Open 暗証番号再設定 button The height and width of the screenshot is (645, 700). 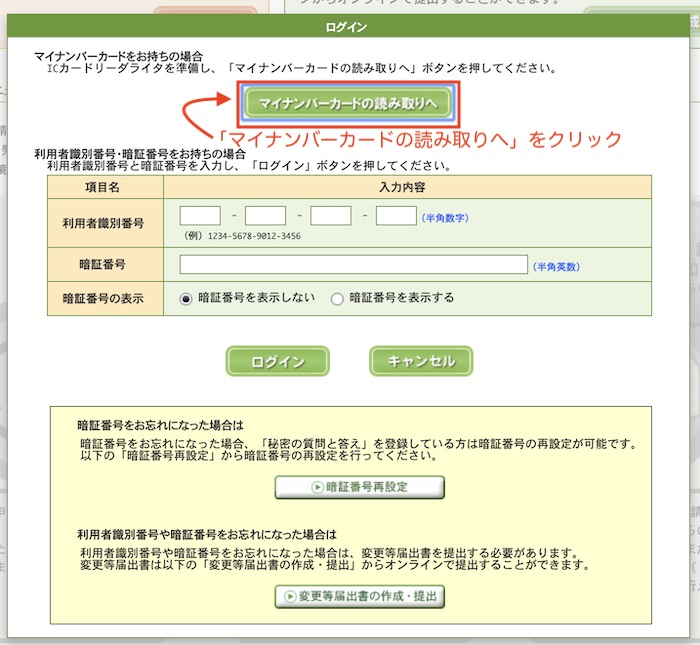click(360, 487)
